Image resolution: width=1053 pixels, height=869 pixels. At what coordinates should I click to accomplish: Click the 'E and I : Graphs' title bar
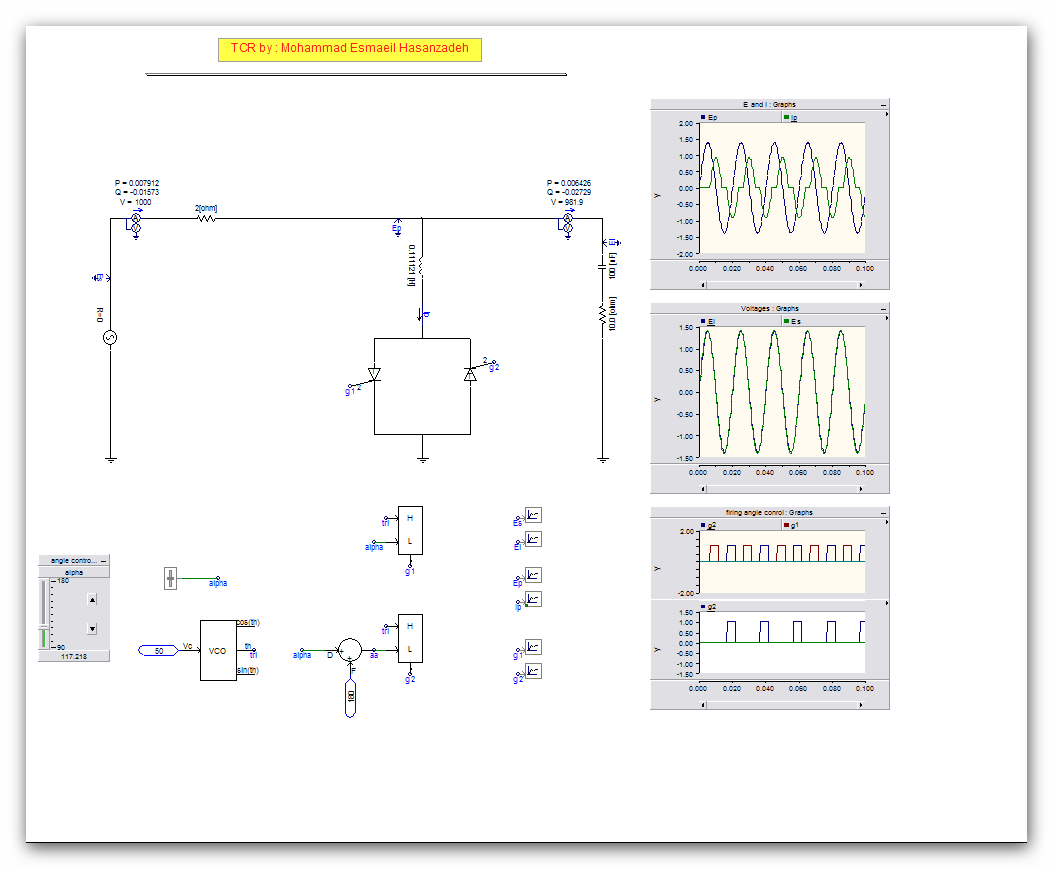point(770,105)
